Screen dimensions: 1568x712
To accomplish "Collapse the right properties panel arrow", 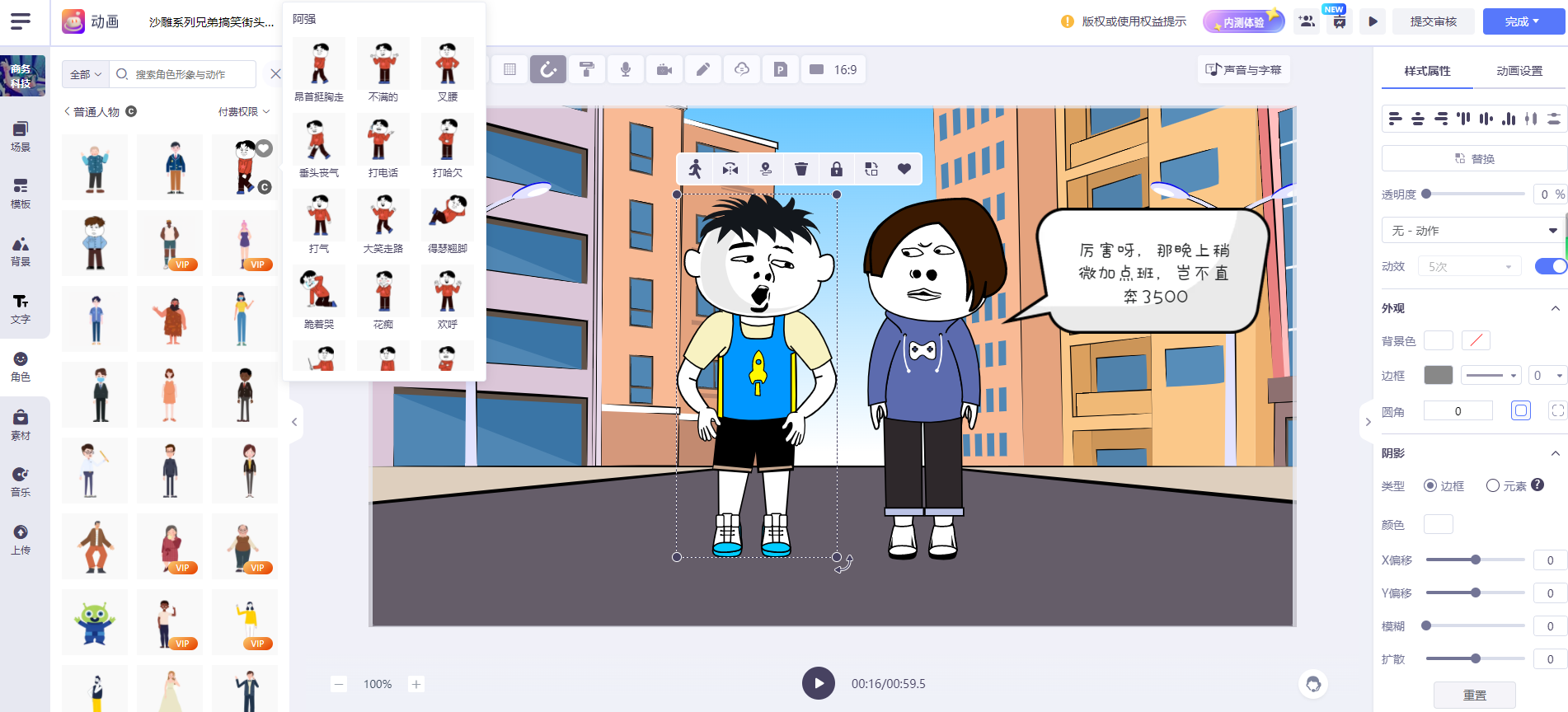I will (x=1368, y=422).
